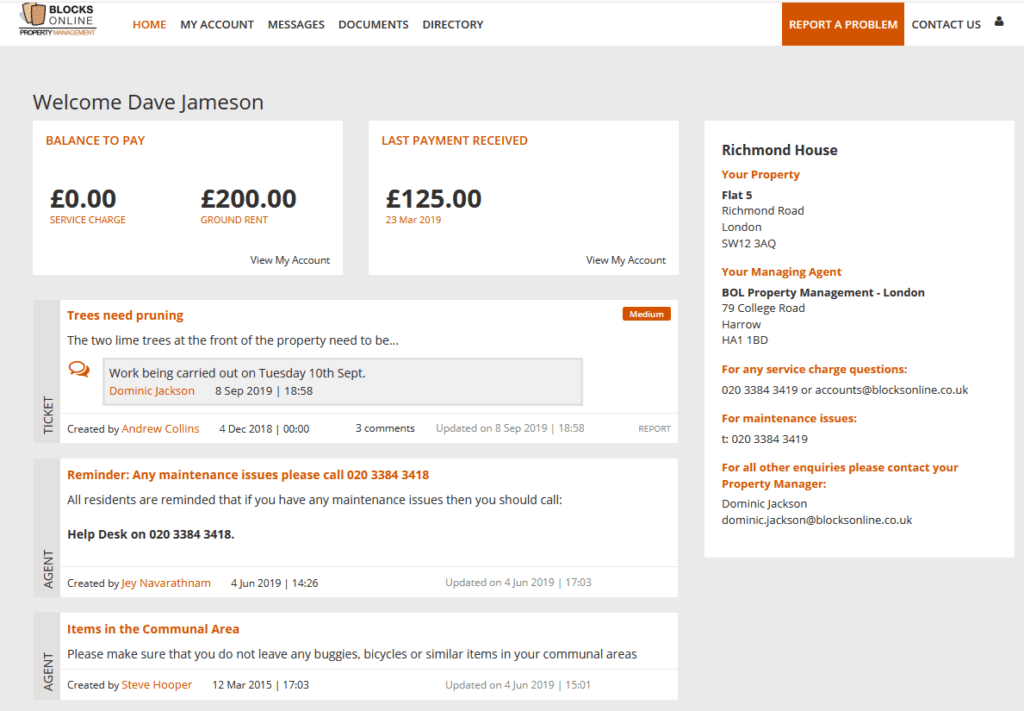
Task: Open the 3 comments link
Action: point(385,428)
